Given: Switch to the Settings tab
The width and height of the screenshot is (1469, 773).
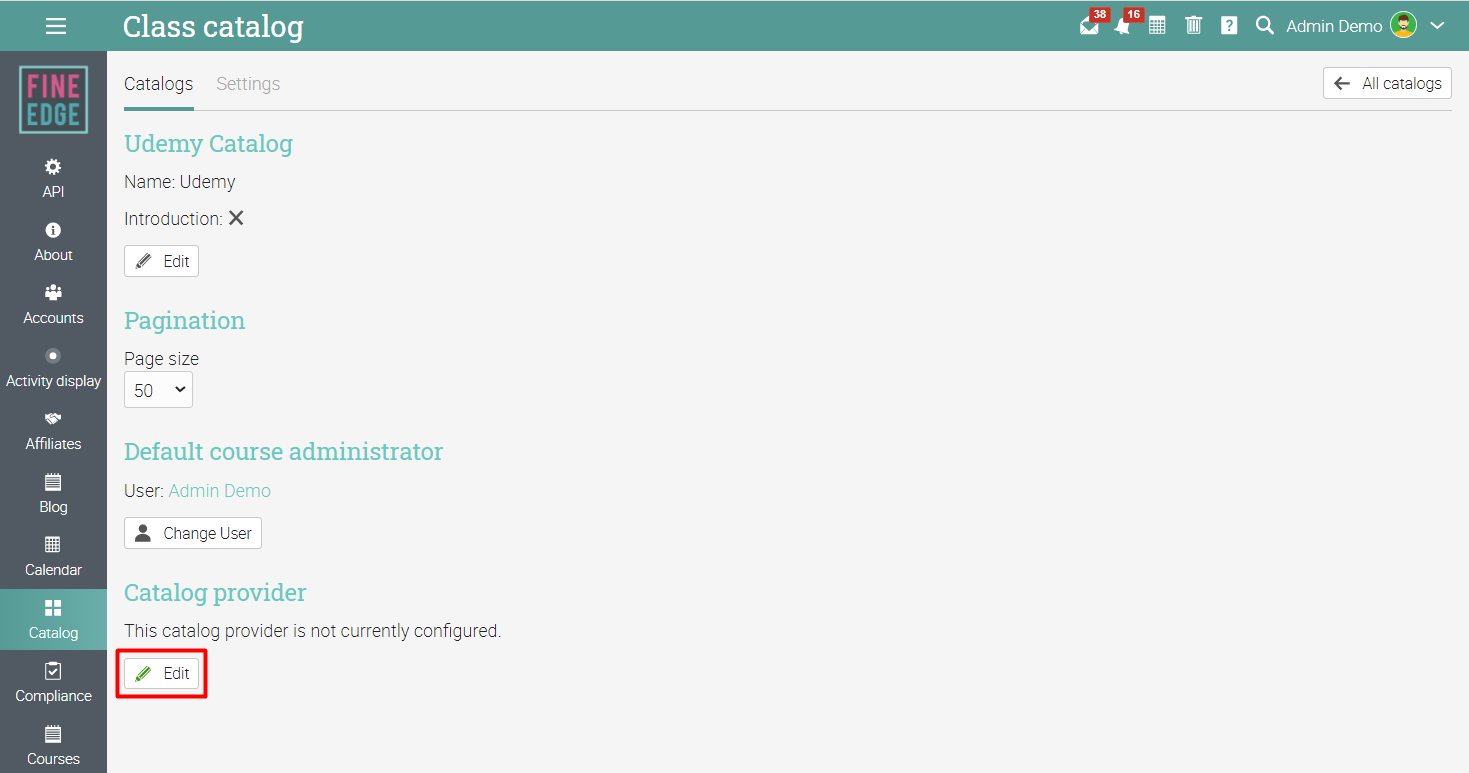Looking at the screenshot, I should pos(248,84).
